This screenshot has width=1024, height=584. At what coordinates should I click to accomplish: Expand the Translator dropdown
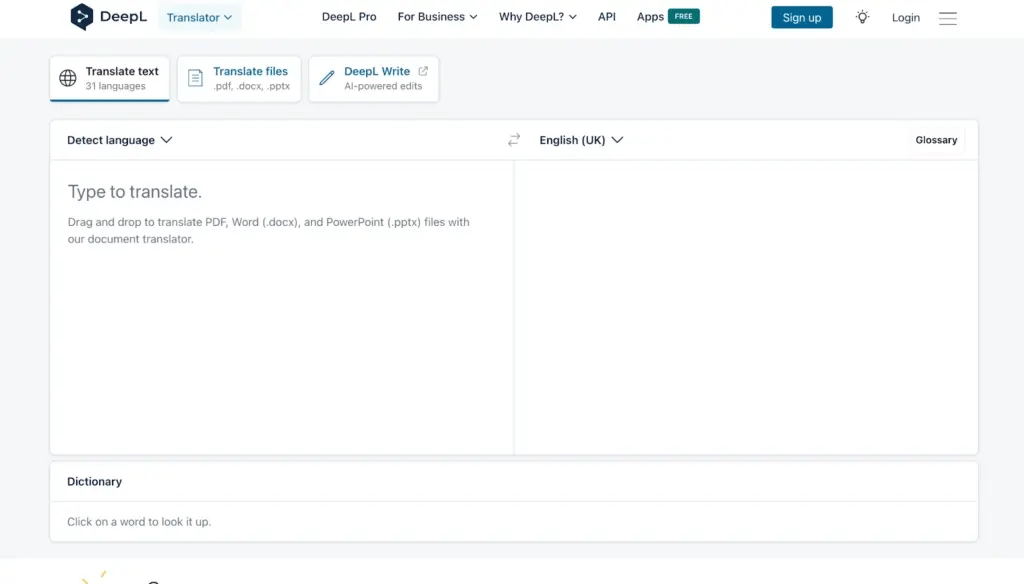[x=199, y=18]
